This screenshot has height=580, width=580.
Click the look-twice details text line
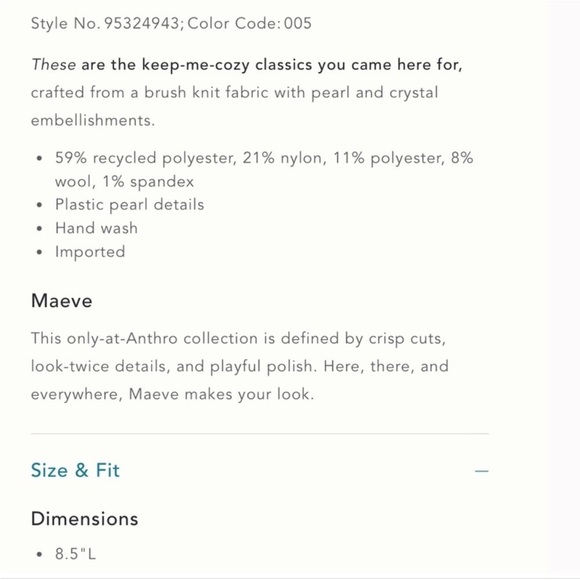pos(240,366)
